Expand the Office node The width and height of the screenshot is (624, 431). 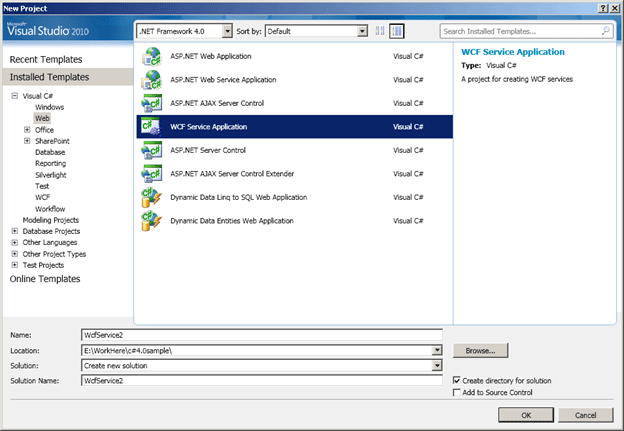point(27,129)
